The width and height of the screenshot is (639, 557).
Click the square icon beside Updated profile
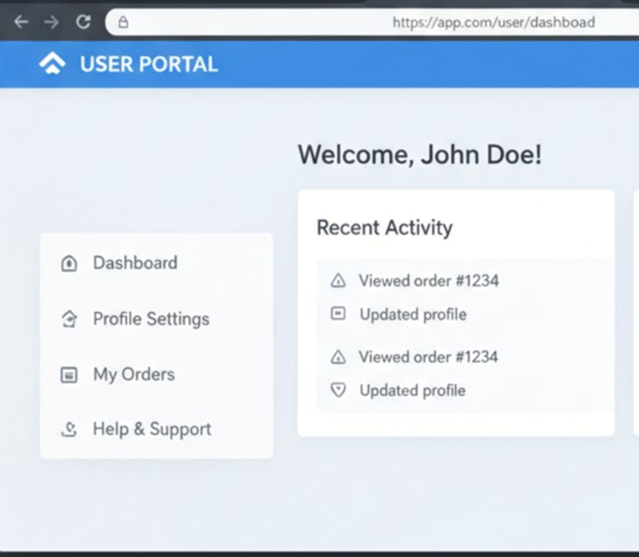(338, 314)
